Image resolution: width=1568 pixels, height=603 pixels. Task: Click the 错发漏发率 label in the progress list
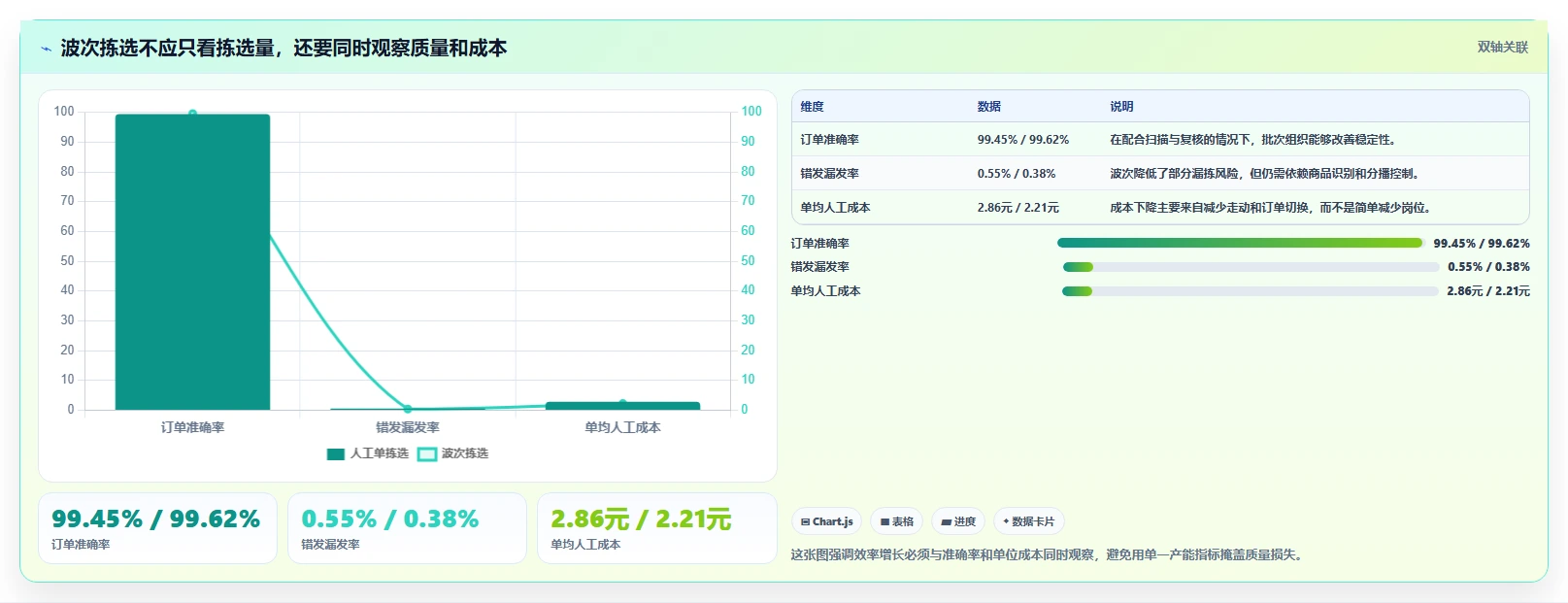[x=820, y=267]
